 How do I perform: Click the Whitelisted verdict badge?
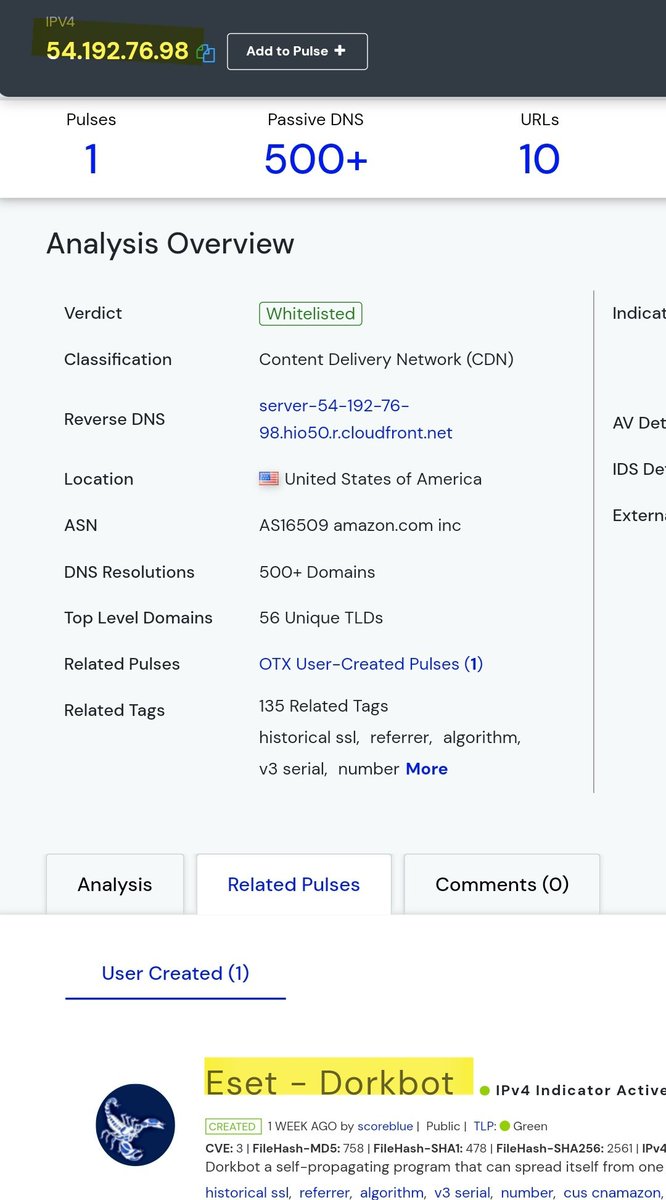[310, 313]
